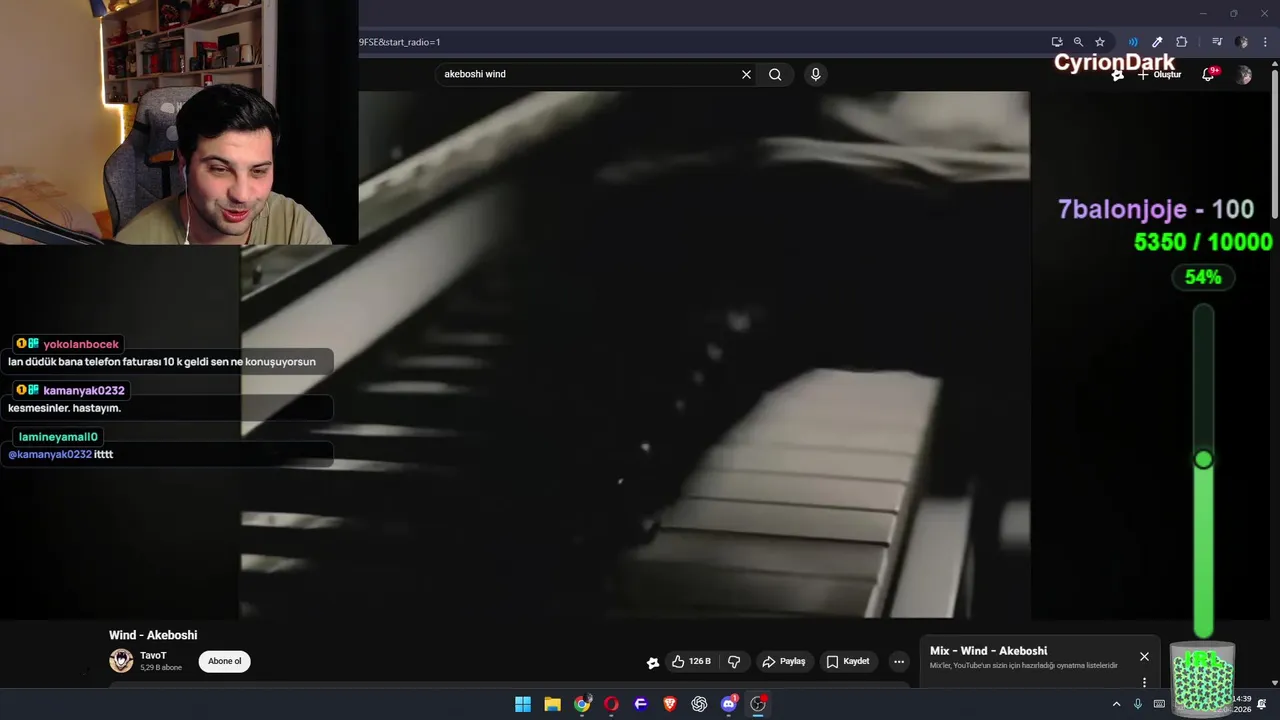This screenshot has height=720, width=1280.
Task: Like the video showing 126 B likes
Action: [691, 661]
